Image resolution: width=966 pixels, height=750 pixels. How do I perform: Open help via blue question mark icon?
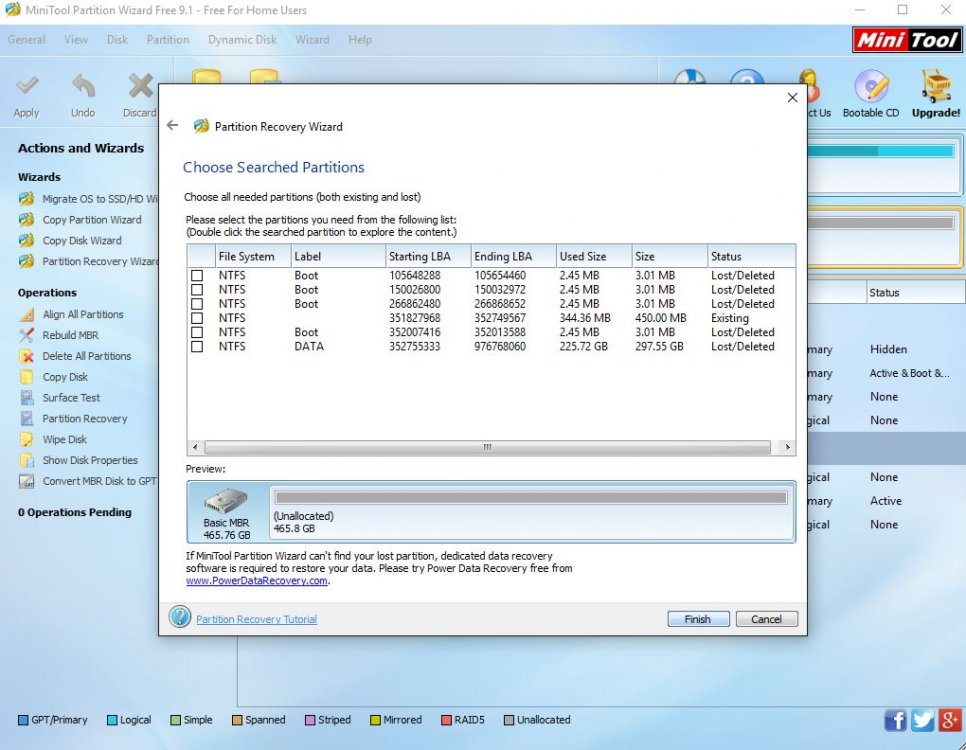(180, 618)
